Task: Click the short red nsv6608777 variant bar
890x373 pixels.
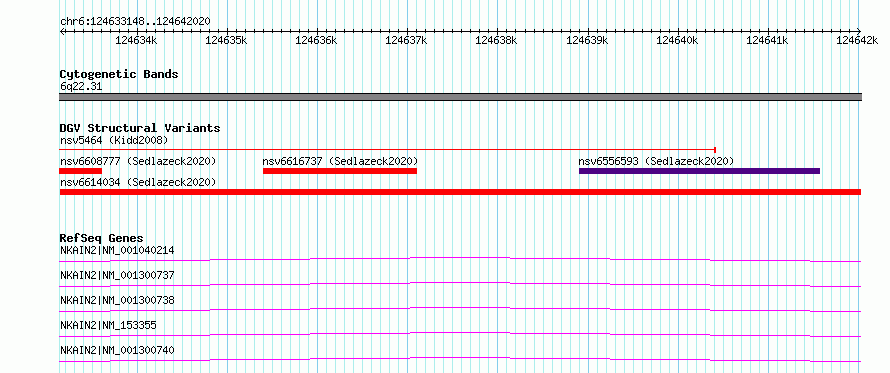Action: (81, 171)
